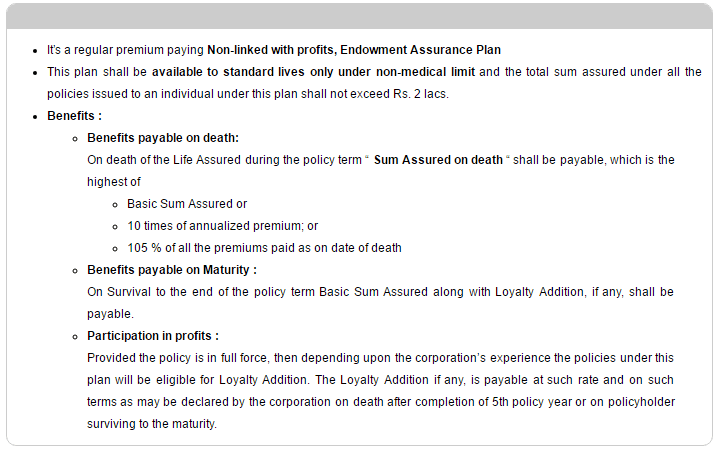The image size is (724, 451).
Task: Click 'surviving to the maturity' text
Action: click(152, 424)
